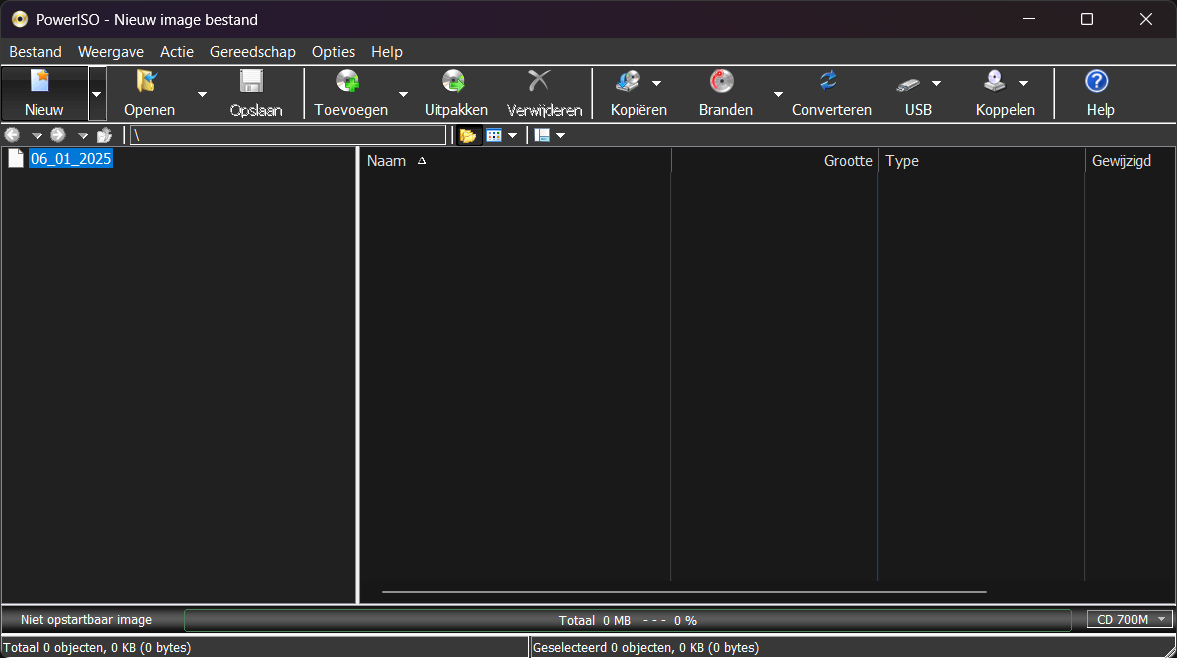Open the USB dropdown arrow
This screenshot has height=658, width=1177.
pyautogui.click(x=936, y=83)
